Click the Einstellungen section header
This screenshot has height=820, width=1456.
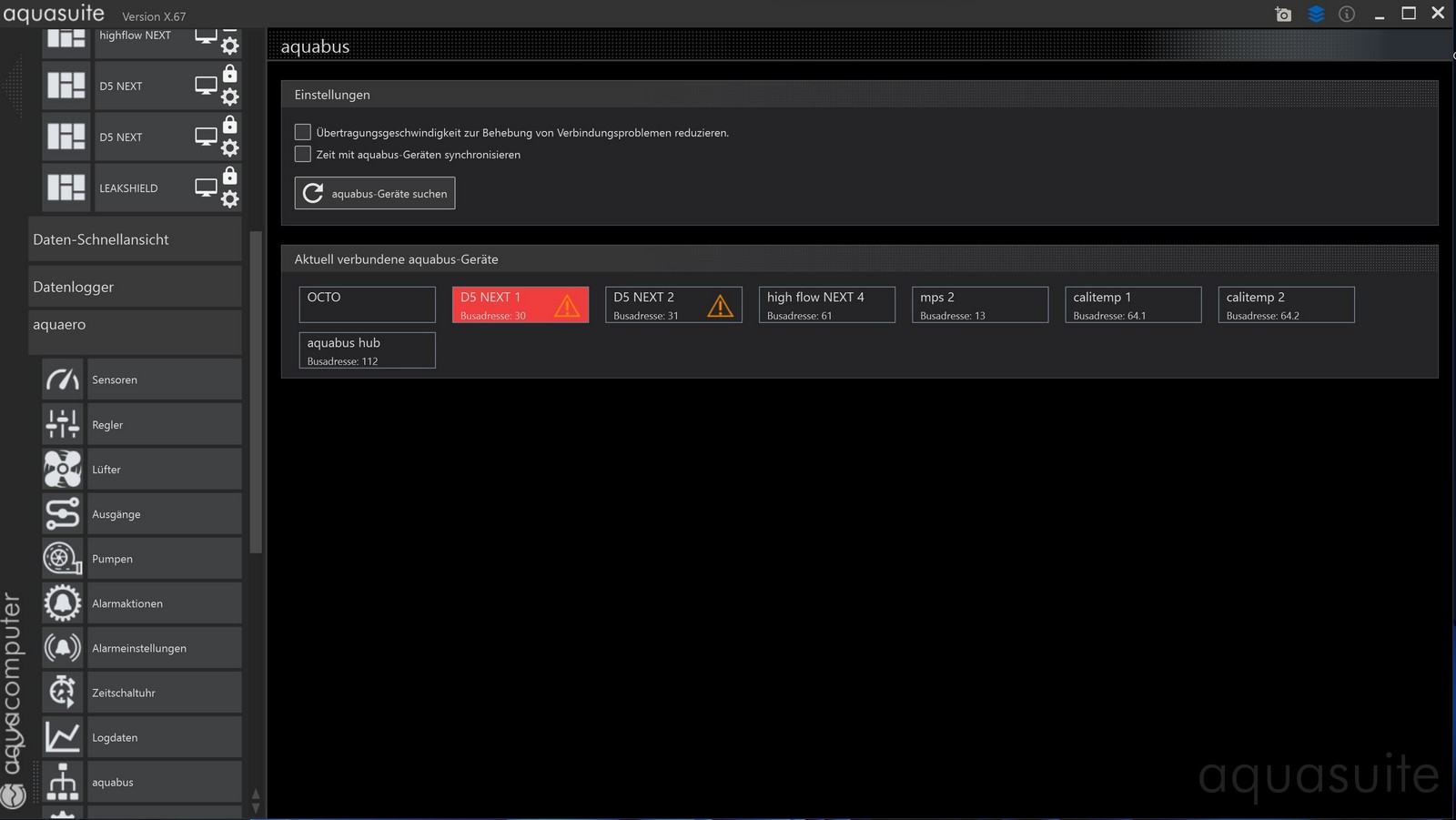point(859,95)
